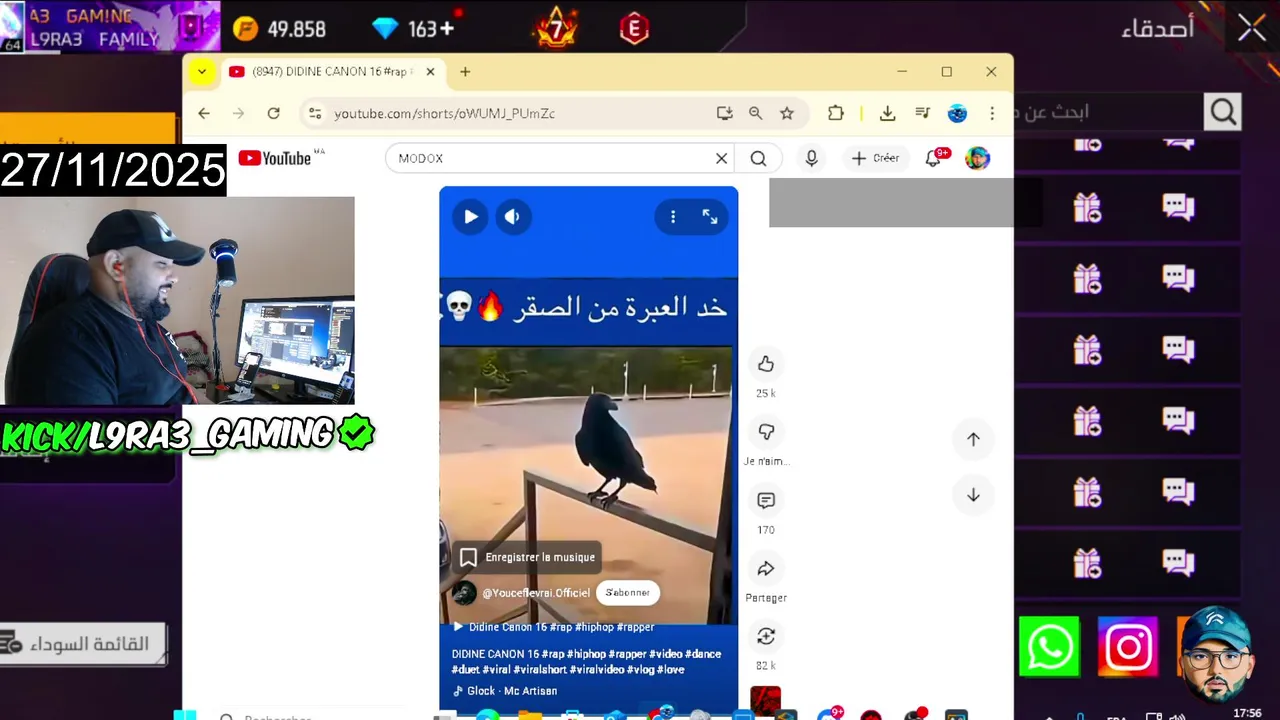Go to the next Short (down arrow)
1280x720 pixels.
[973, 495]
